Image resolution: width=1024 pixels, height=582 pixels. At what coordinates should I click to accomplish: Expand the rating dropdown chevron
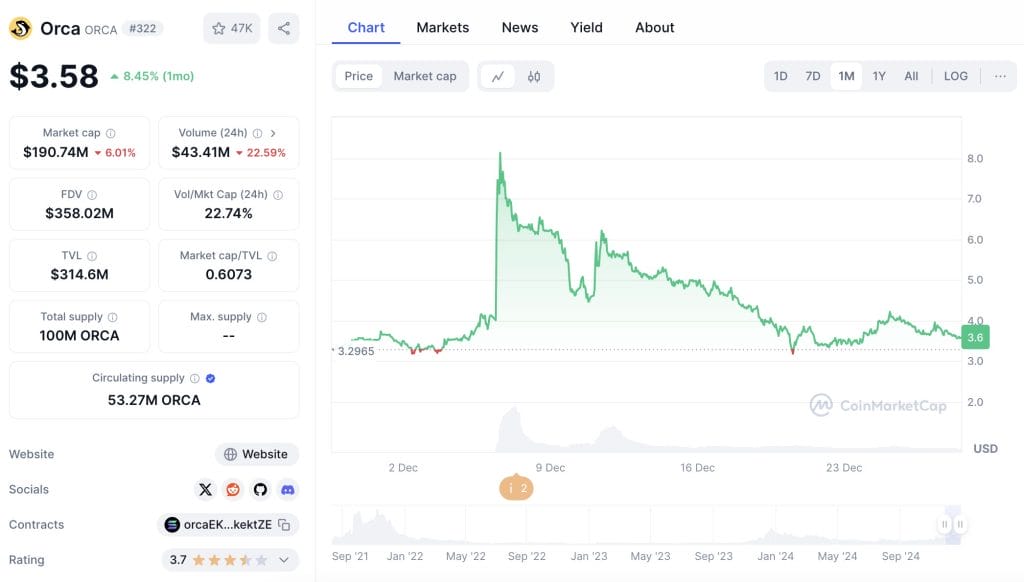pos(284,560)
